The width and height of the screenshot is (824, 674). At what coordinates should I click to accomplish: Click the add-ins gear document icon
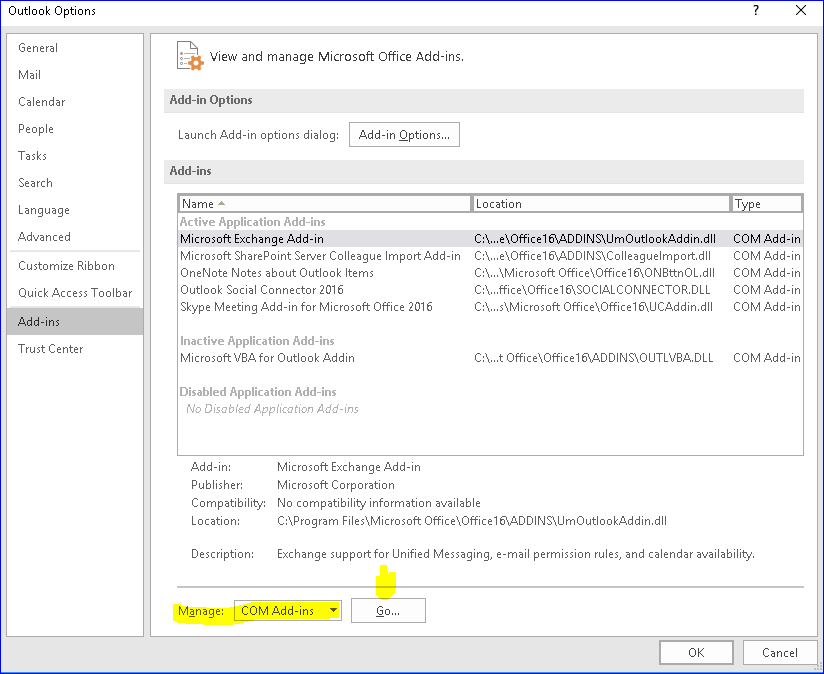[x=190, y=56]
